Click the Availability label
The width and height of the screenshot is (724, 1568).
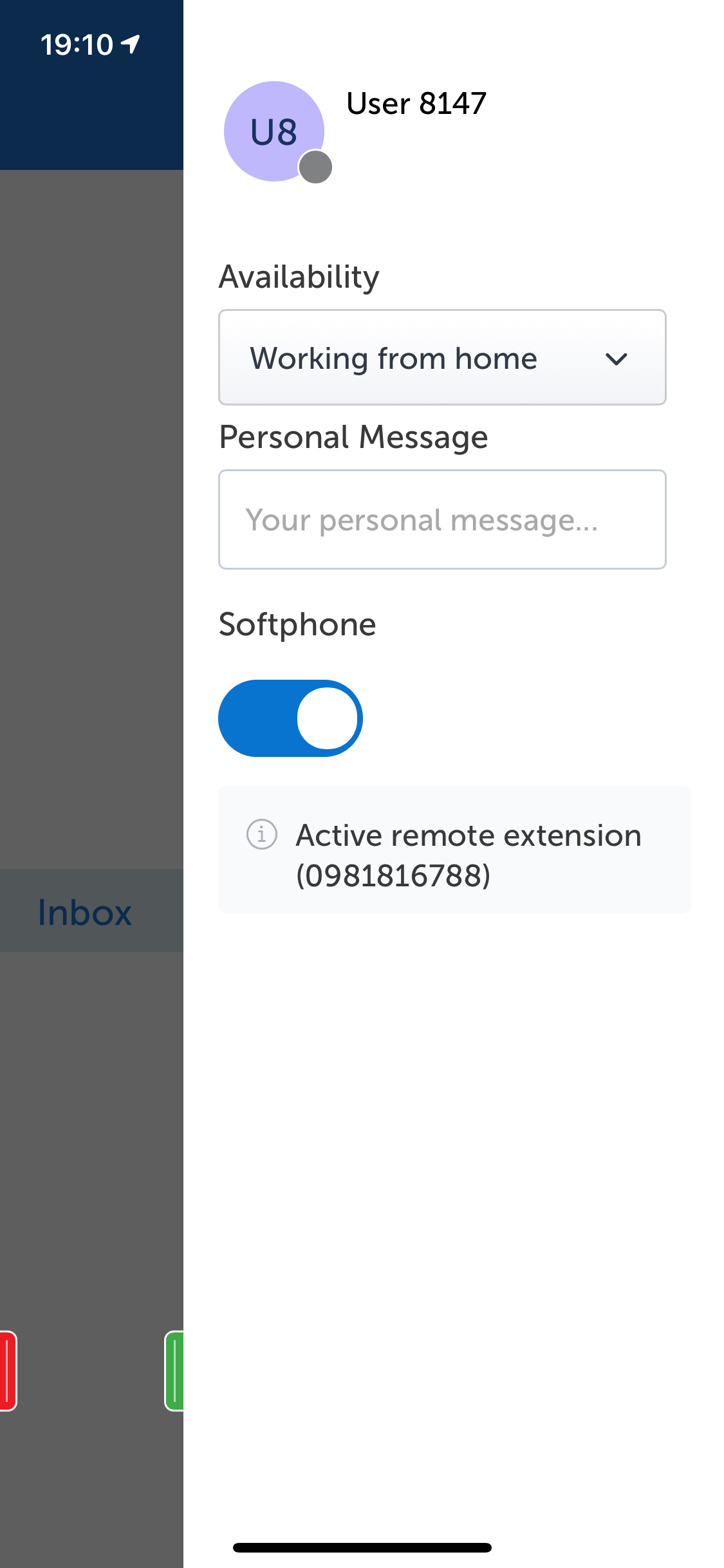point(299,277)
